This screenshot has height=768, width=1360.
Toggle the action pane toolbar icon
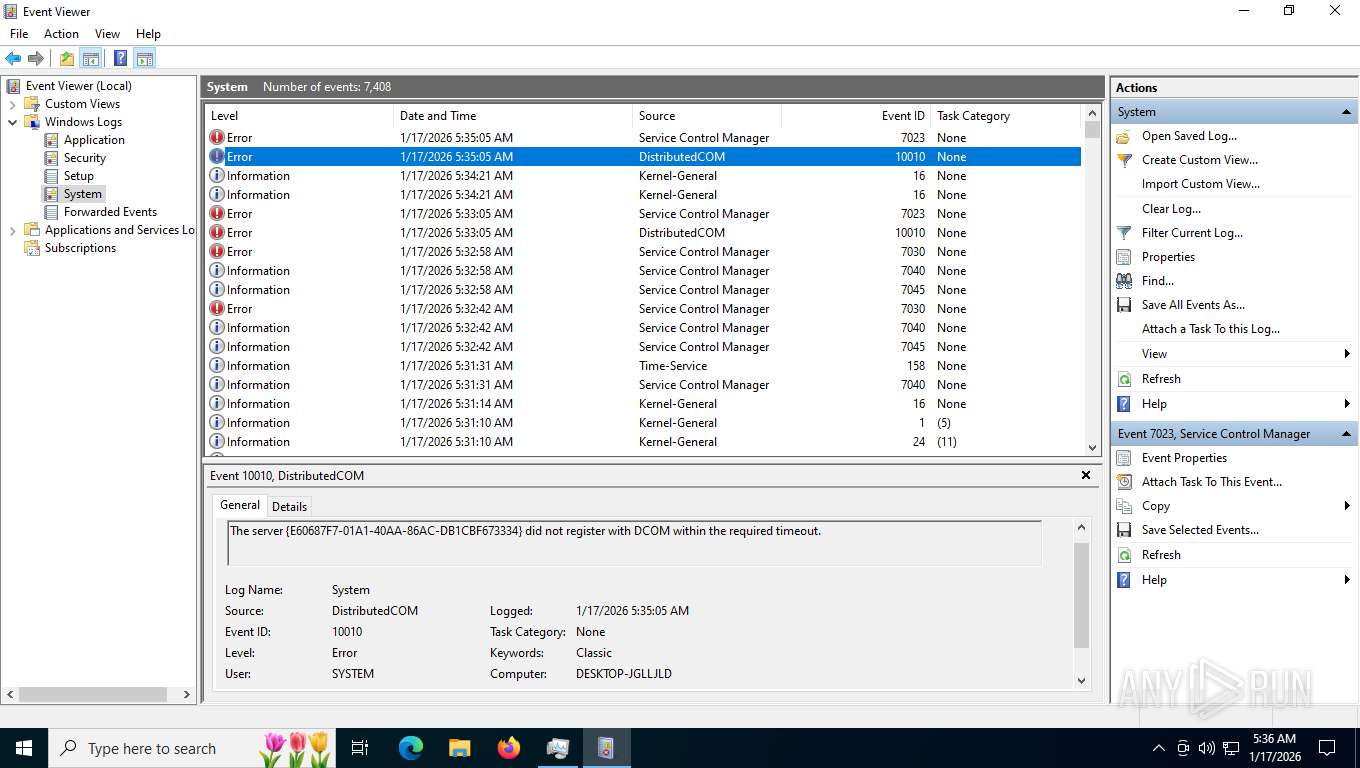144,58
